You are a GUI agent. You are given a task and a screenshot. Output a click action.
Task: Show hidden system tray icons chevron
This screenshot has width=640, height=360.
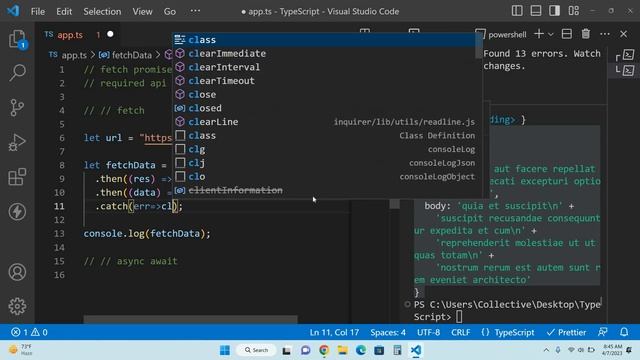click(546, 350)
